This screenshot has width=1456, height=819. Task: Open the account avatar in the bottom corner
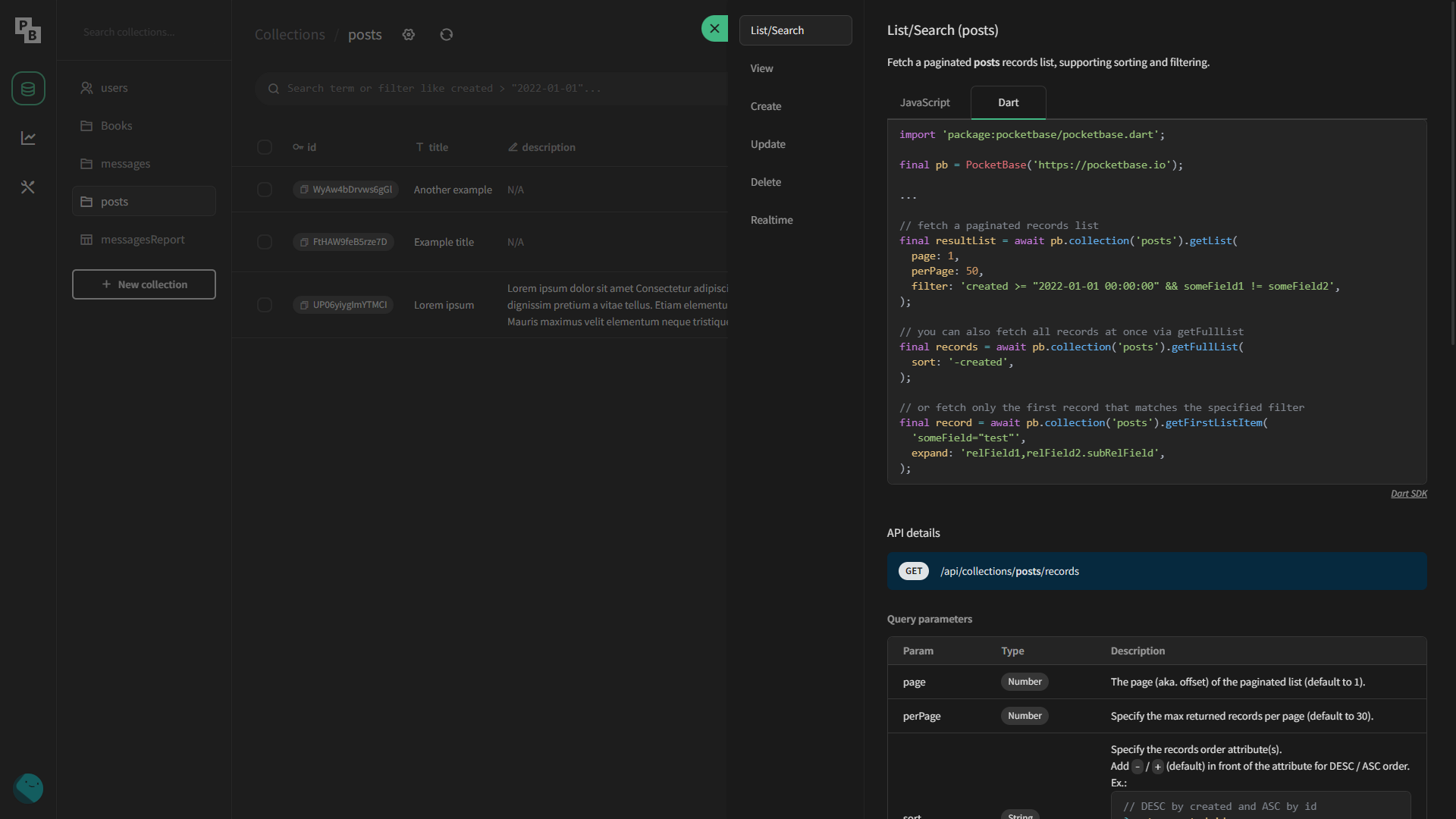click(28, 788)
